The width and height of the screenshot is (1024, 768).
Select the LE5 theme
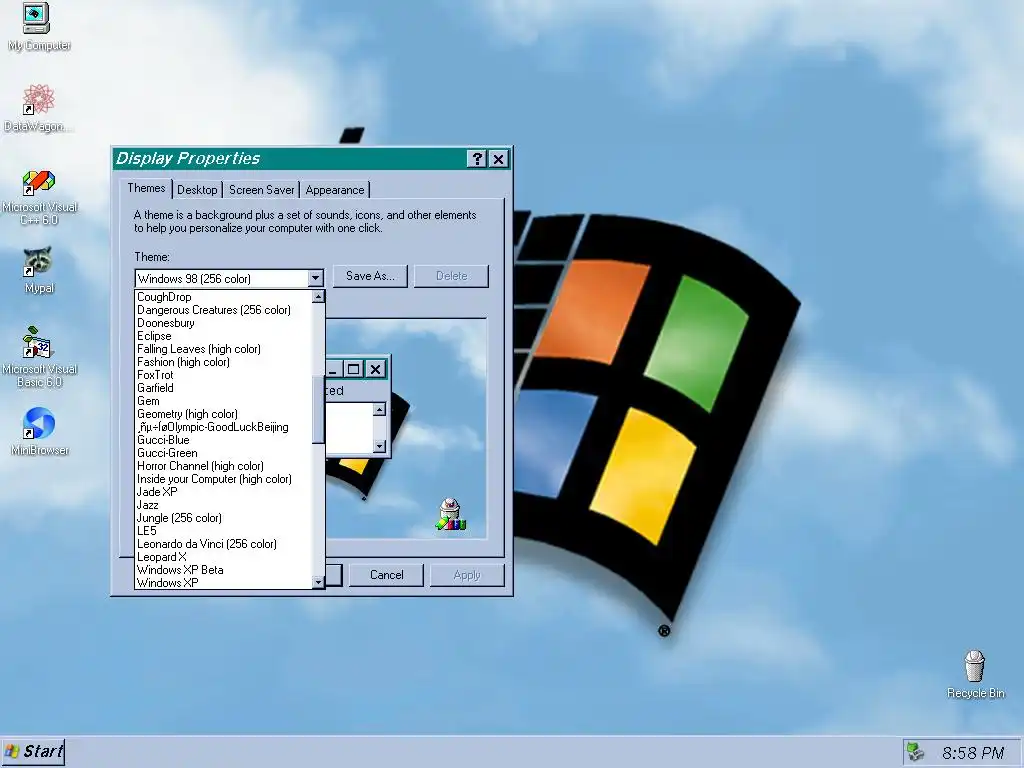point(223,531)
